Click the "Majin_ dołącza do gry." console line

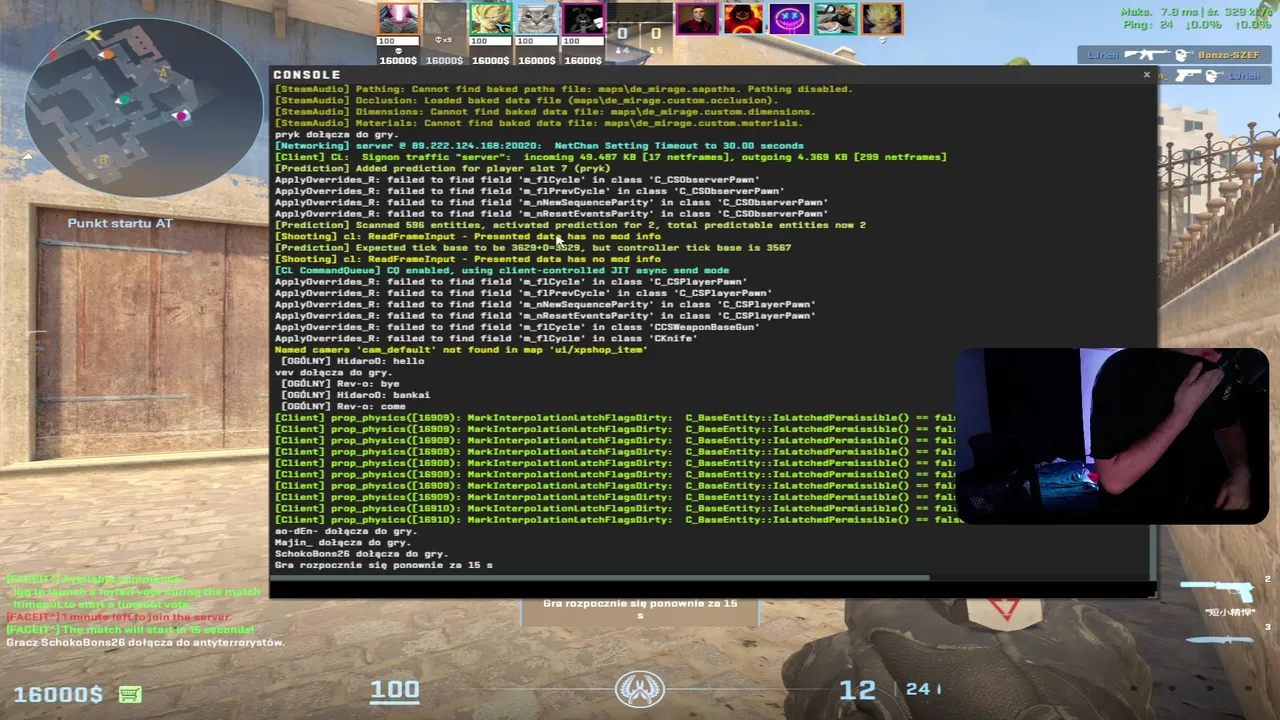tap(345, 543)
